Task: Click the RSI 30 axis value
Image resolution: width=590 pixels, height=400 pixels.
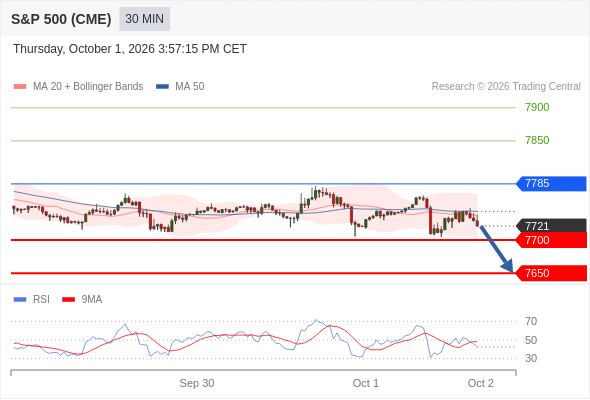Action: coord(531,358)
